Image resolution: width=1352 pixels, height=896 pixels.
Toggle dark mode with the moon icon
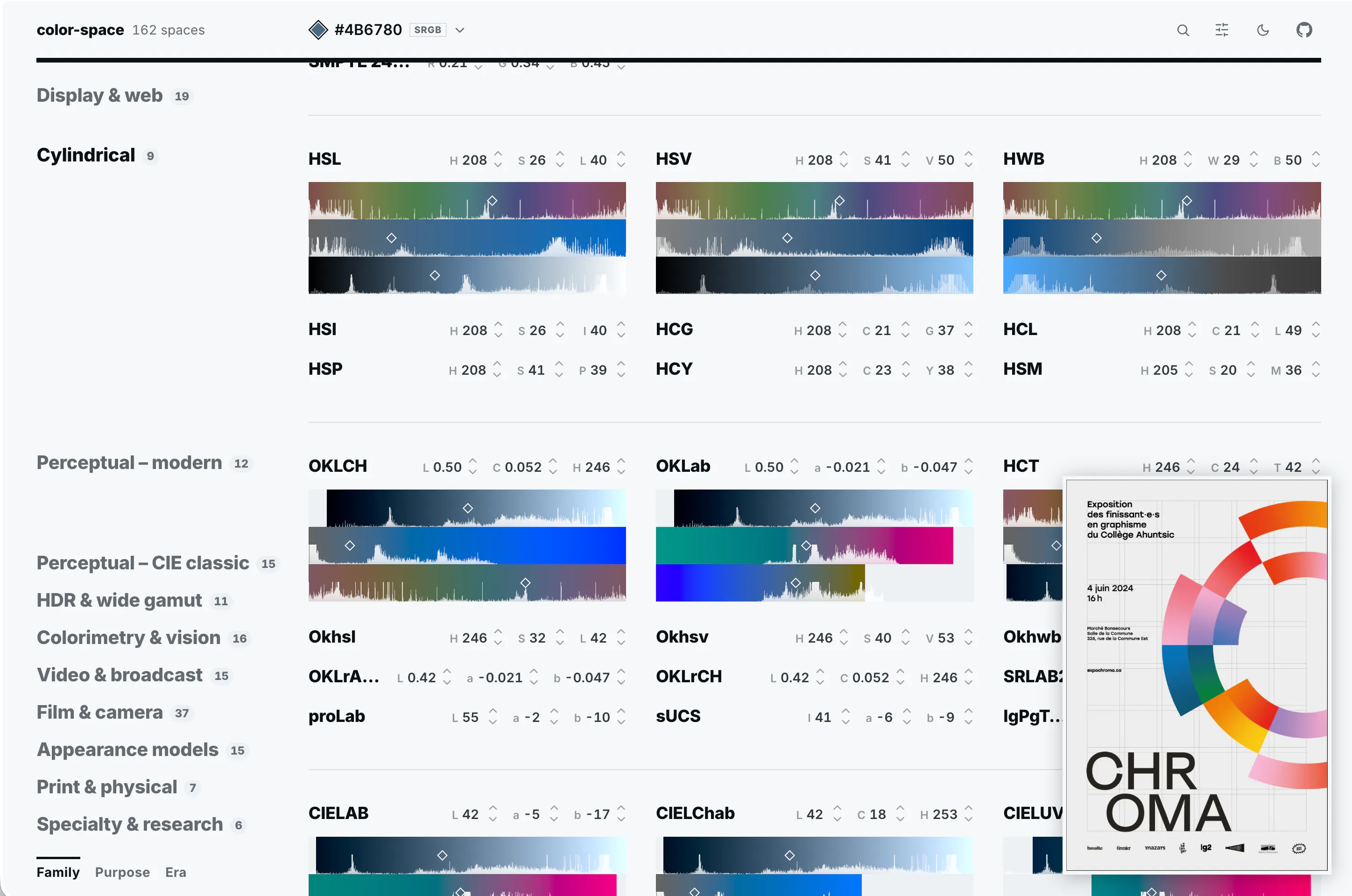1263,30
